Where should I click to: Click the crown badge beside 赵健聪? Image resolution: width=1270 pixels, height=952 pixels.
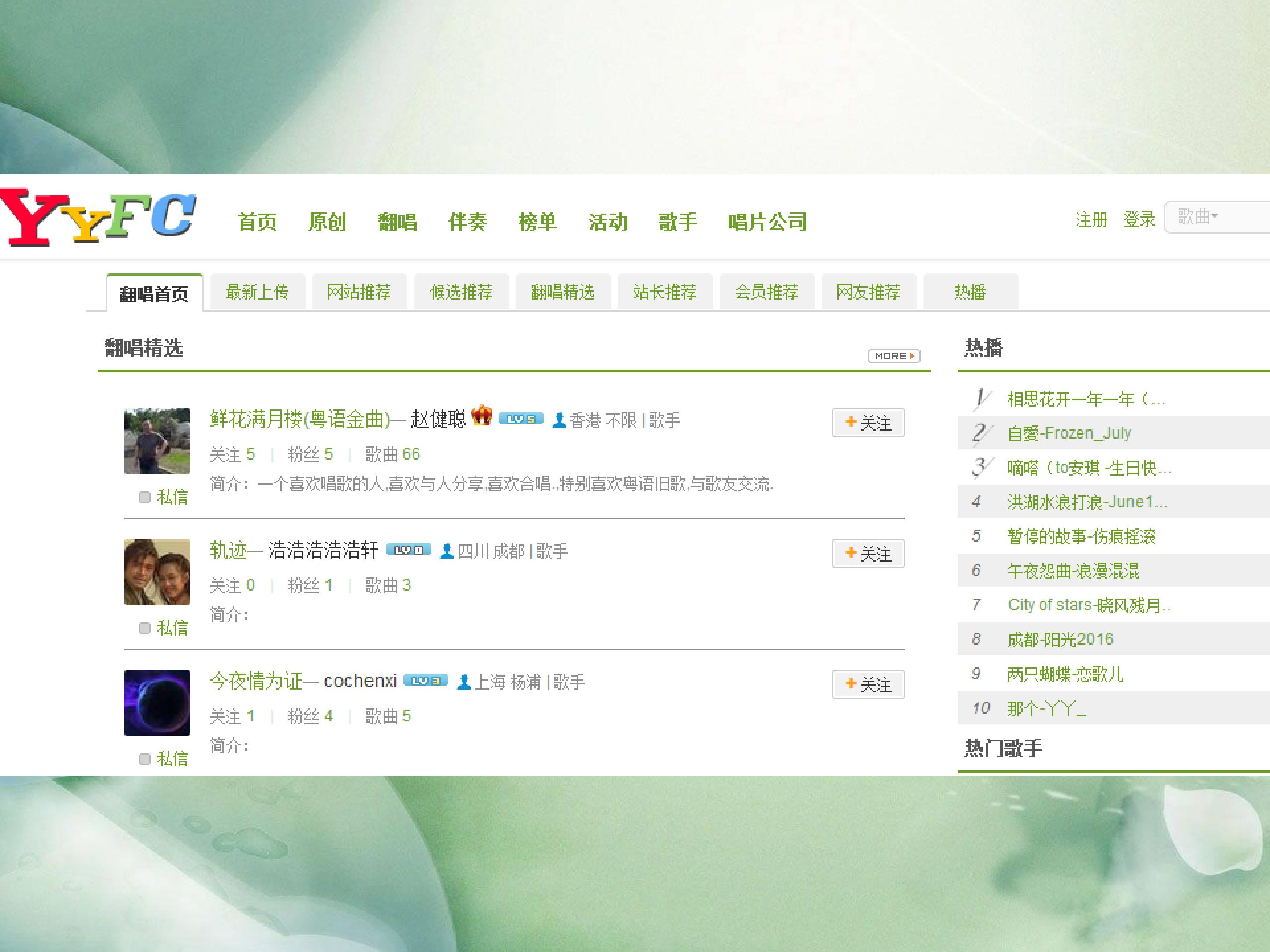click(482, 416)
